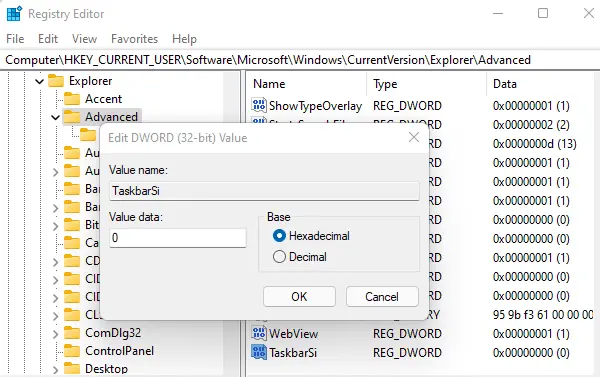Select the WebView value name

pyautogui.click(x=293, y=333)
